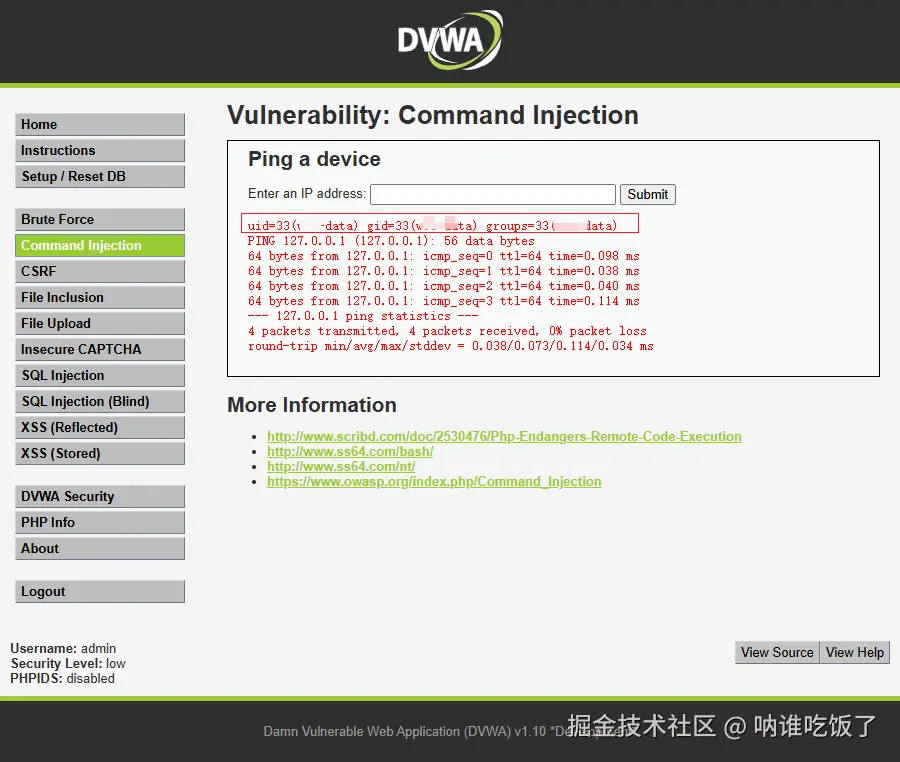This screenshot has height=762, width=900.
Task: Click the View Source button
Action: click(777, 652)
